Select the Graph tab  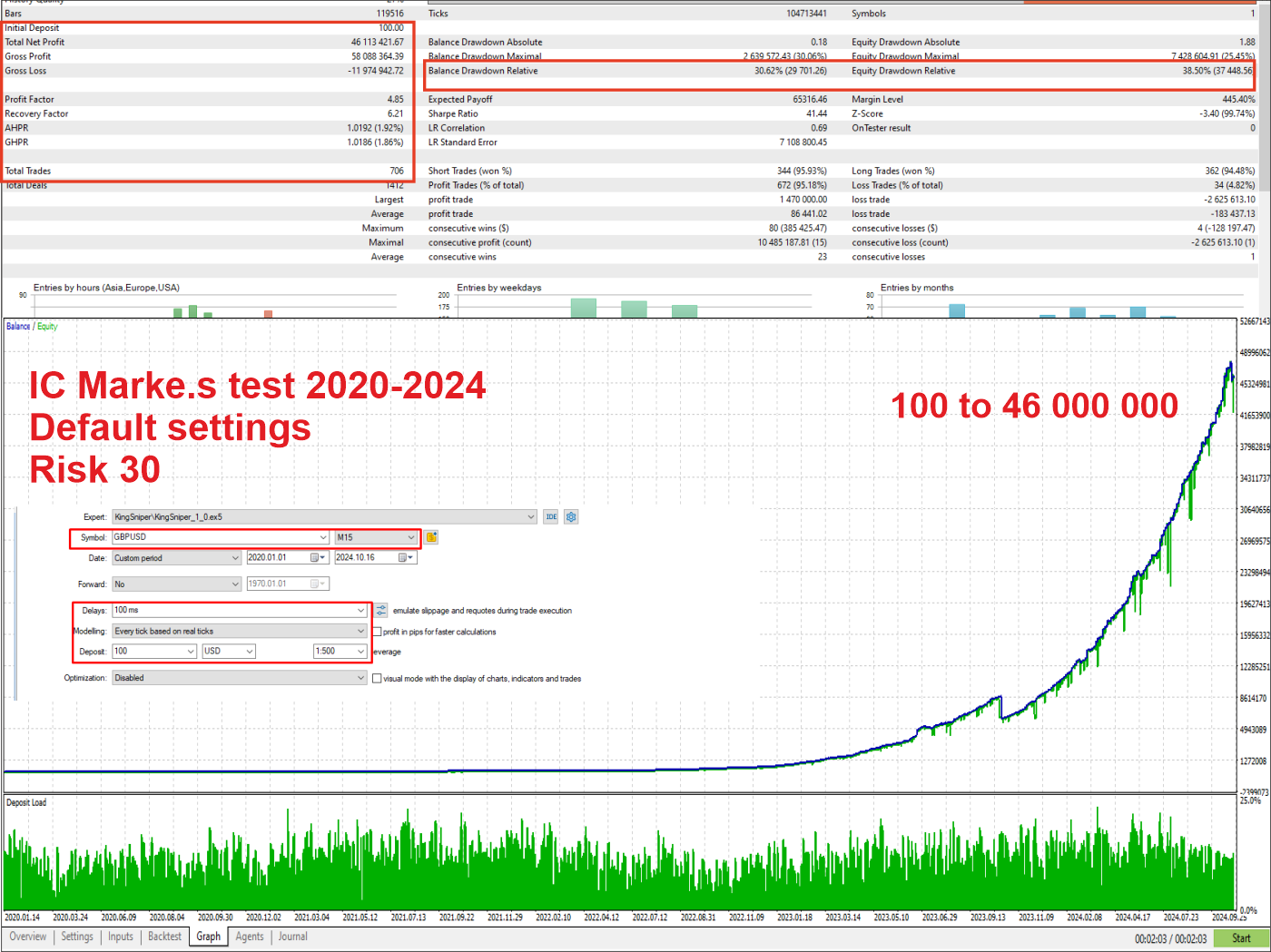(209, 937)
